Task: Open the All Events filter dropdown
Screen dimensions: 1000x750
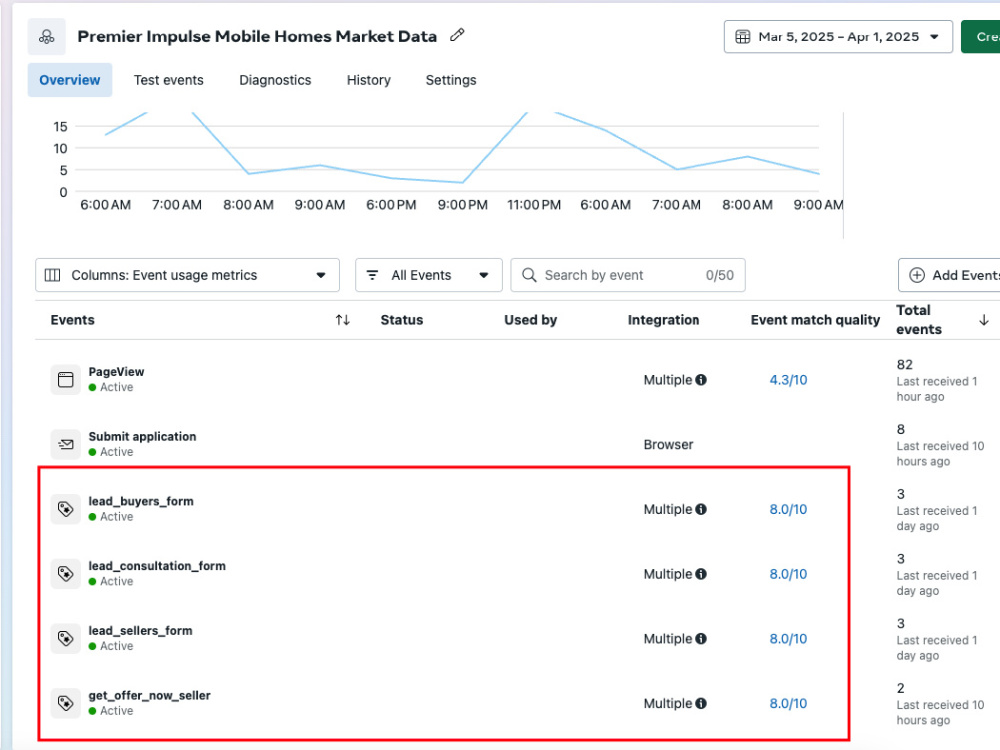Action: 429,275
